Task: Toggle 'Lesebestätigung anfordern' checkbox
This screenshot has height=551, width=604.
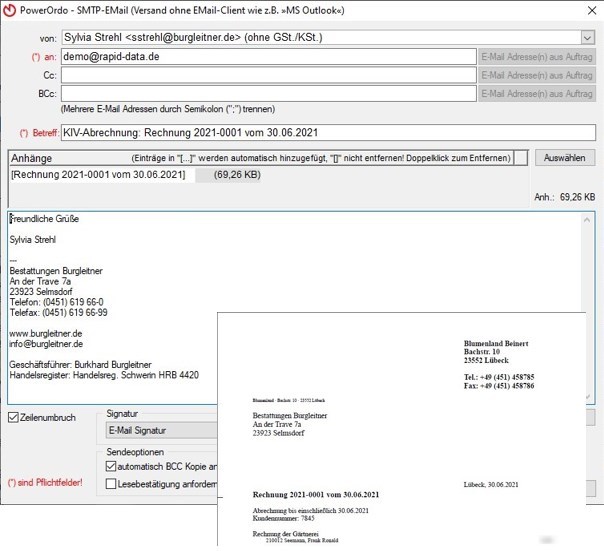Action: [x=111, y=484]
